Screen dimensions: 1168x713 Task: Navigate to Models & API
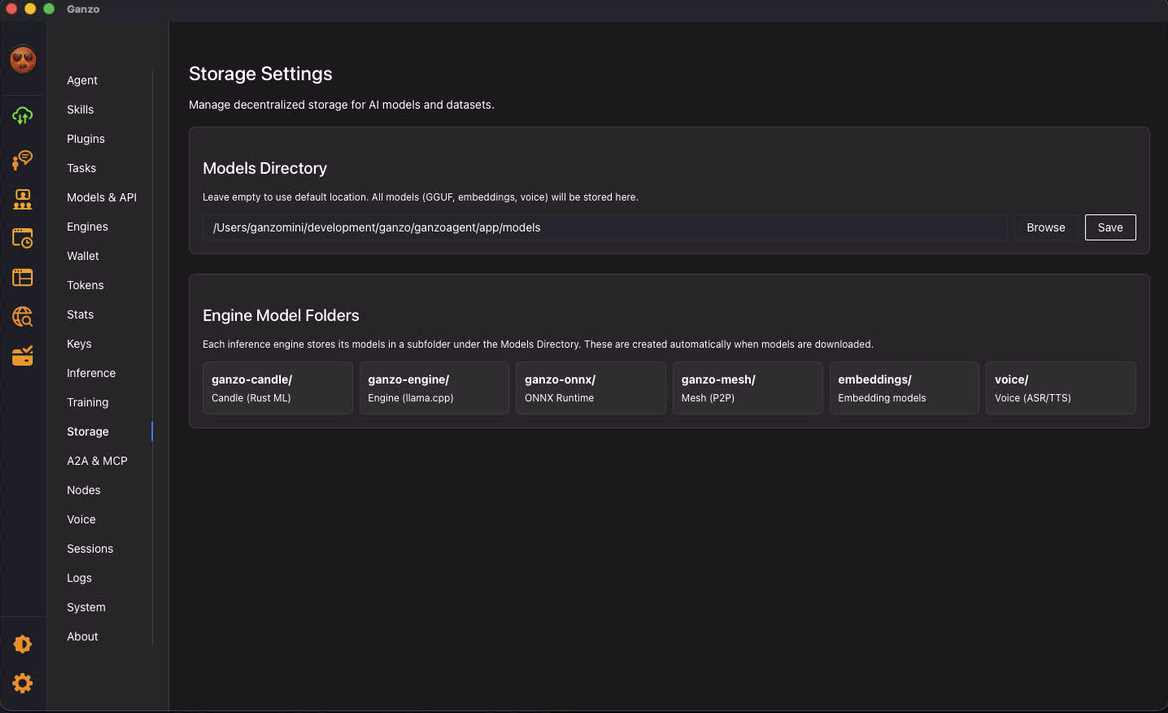pos(101,197)
